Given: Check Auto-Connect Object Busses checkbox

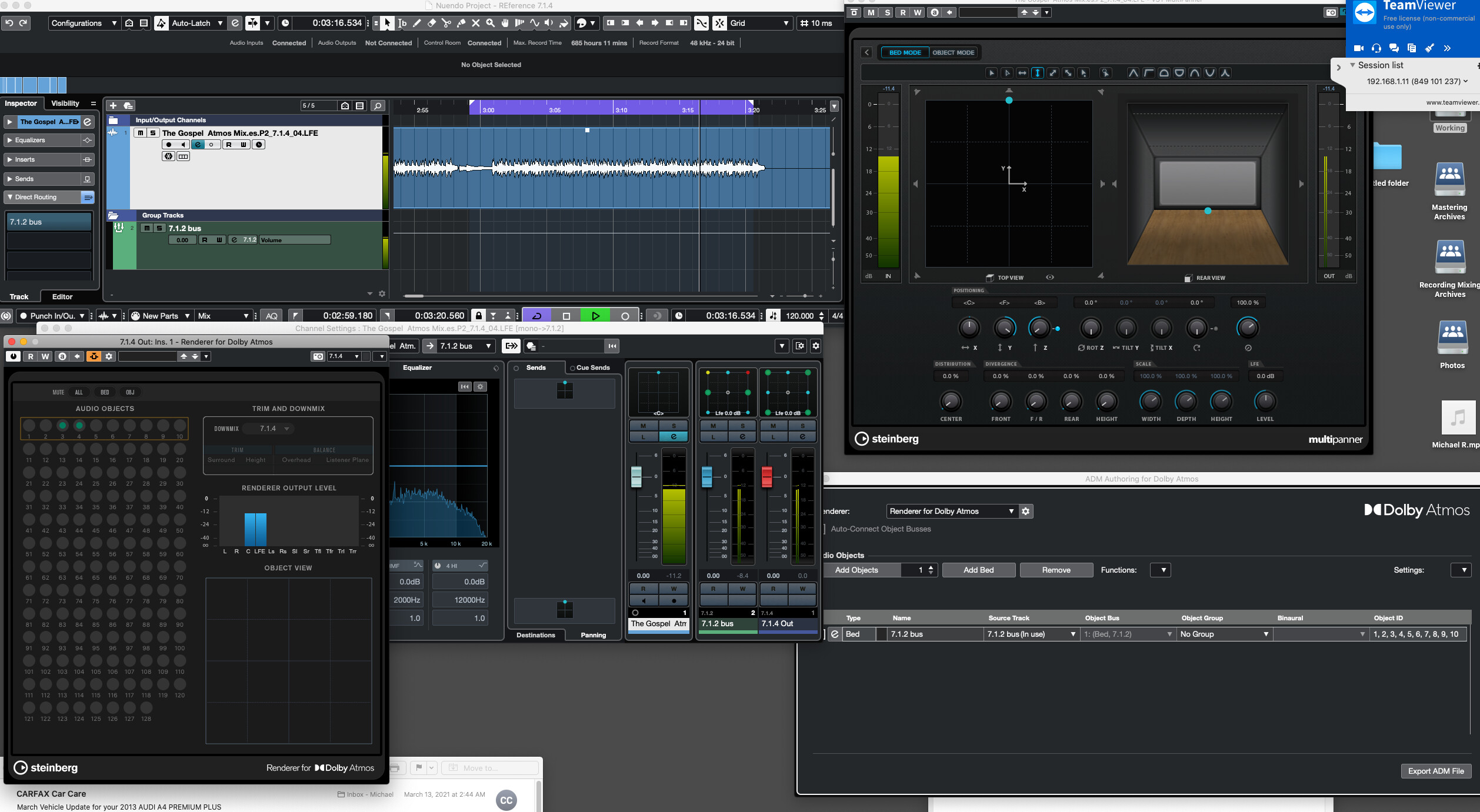Looking at the screenshot, I should point(824,529).
